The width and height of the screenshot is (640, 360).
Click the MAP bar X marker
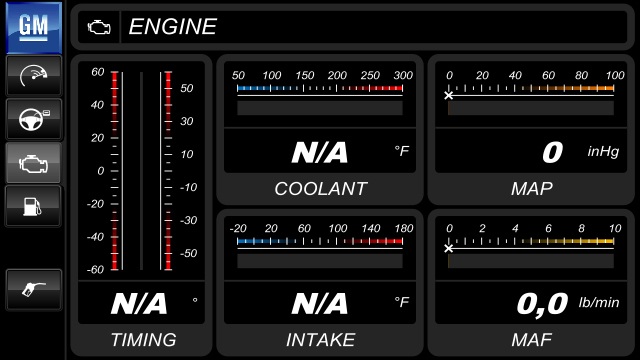click(x=449, y=96)
